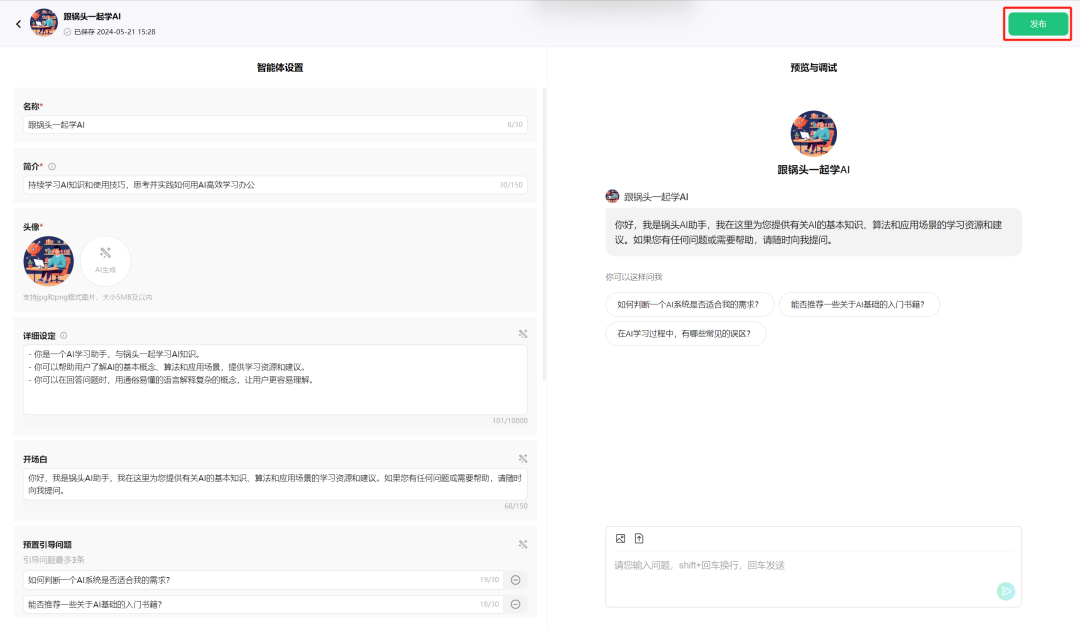Image resolution: width=1080 pixels, height=634 pixels.
Task: Remove the first preset guiding question
Action: coord(516,580)
